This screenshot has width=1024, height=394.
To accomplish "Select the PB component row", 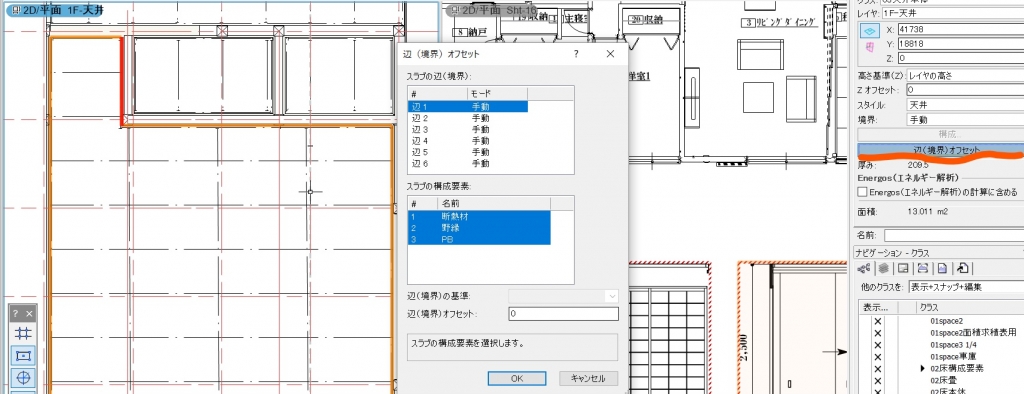I will (479, 239).
